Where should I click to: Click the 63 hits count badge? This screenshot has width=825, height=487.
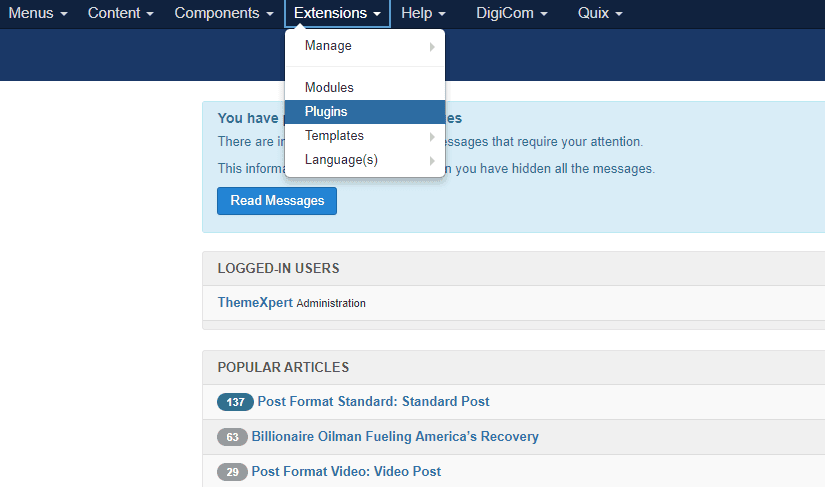[x=232, y=437]
